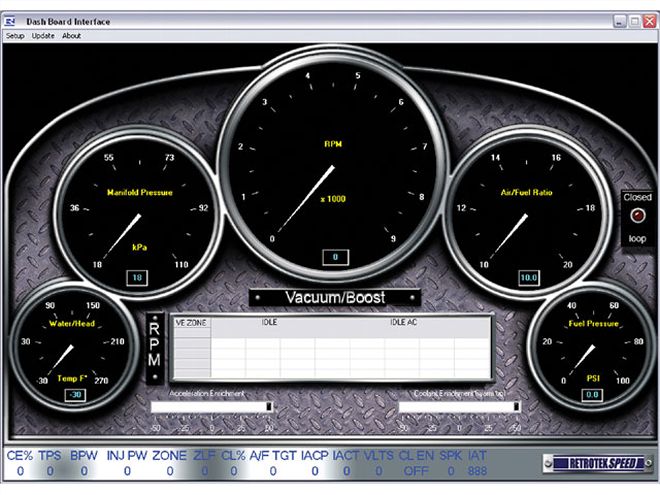
Task: Close the Dash Board Interface window
Action: tap(649, 21)
